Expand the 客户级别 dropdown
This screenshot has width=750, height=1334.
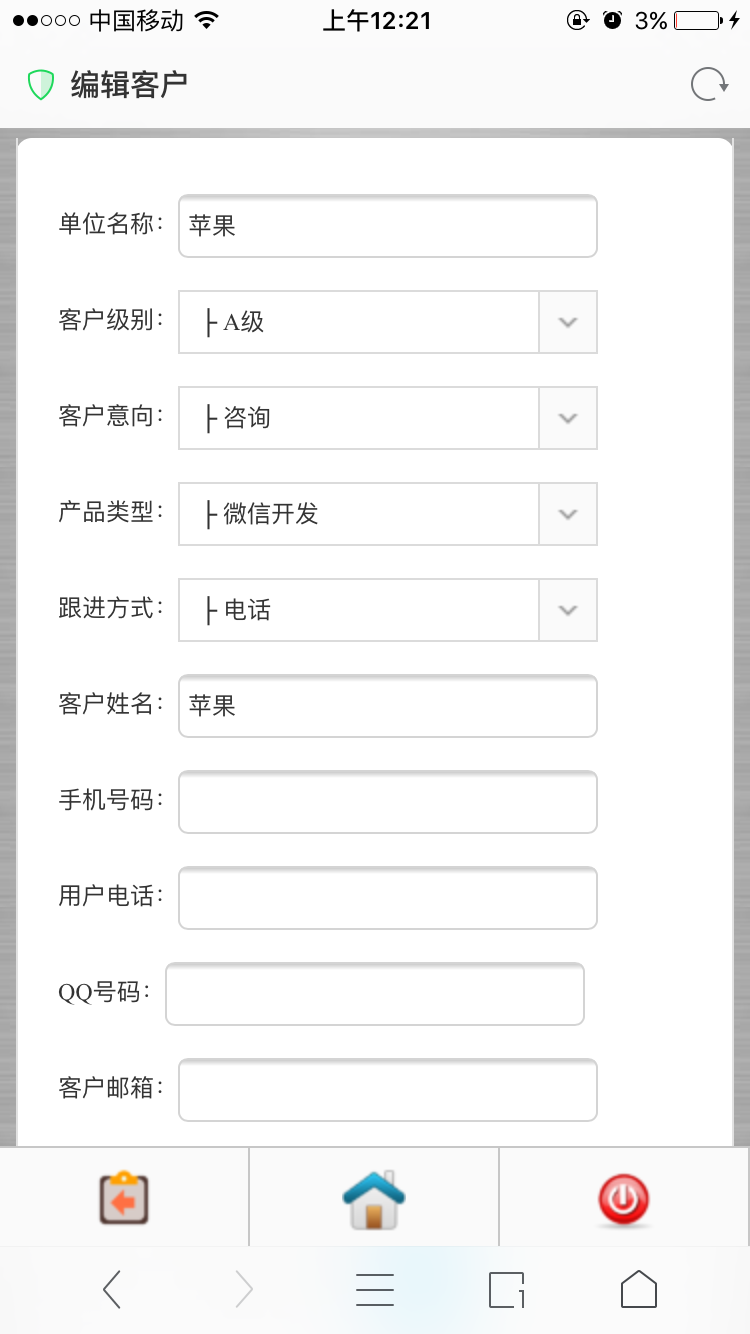click(x=388, y=322)
